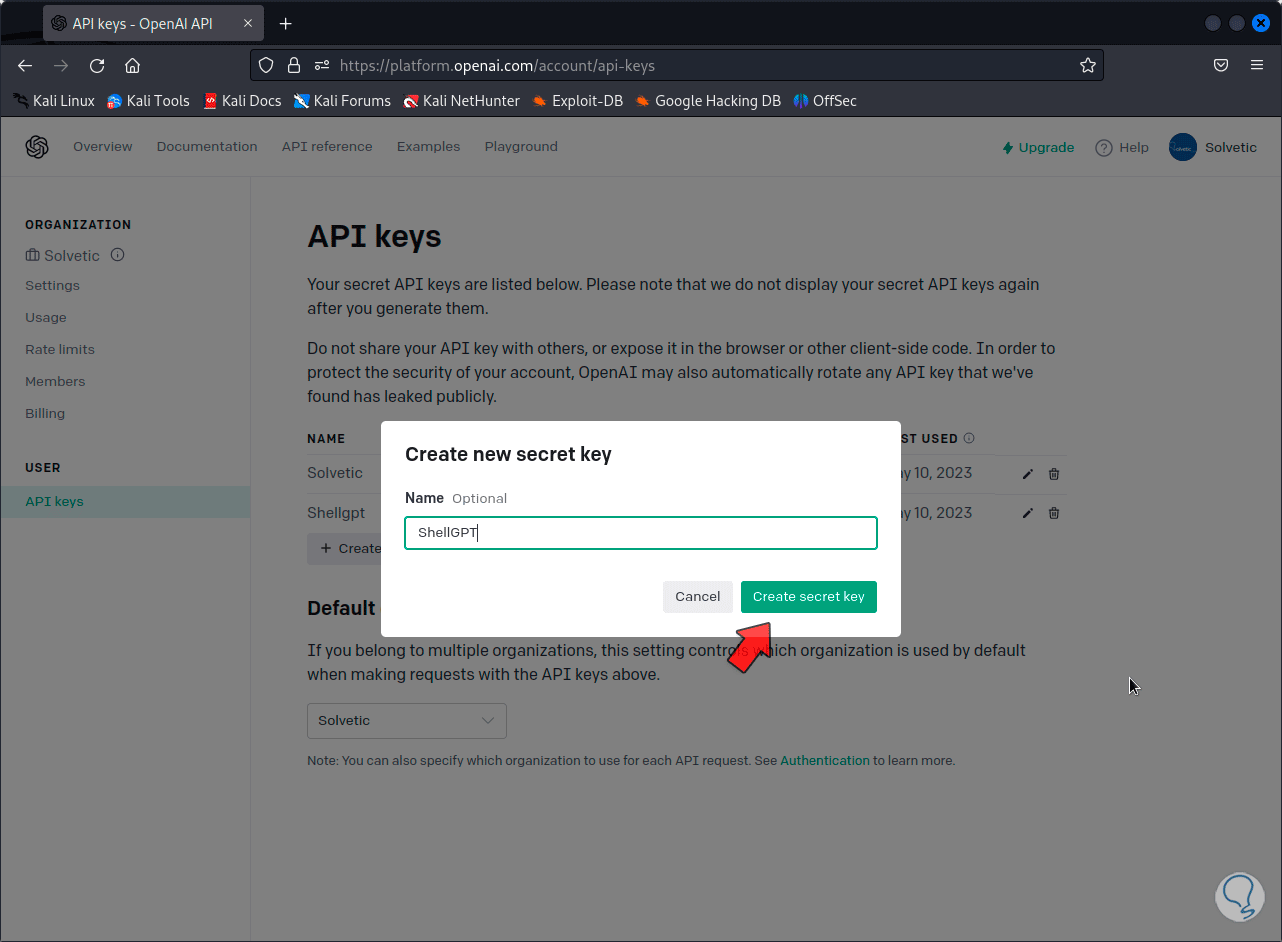
Task: Open the Firefox application menu
Action: (x=1257, y=66)
